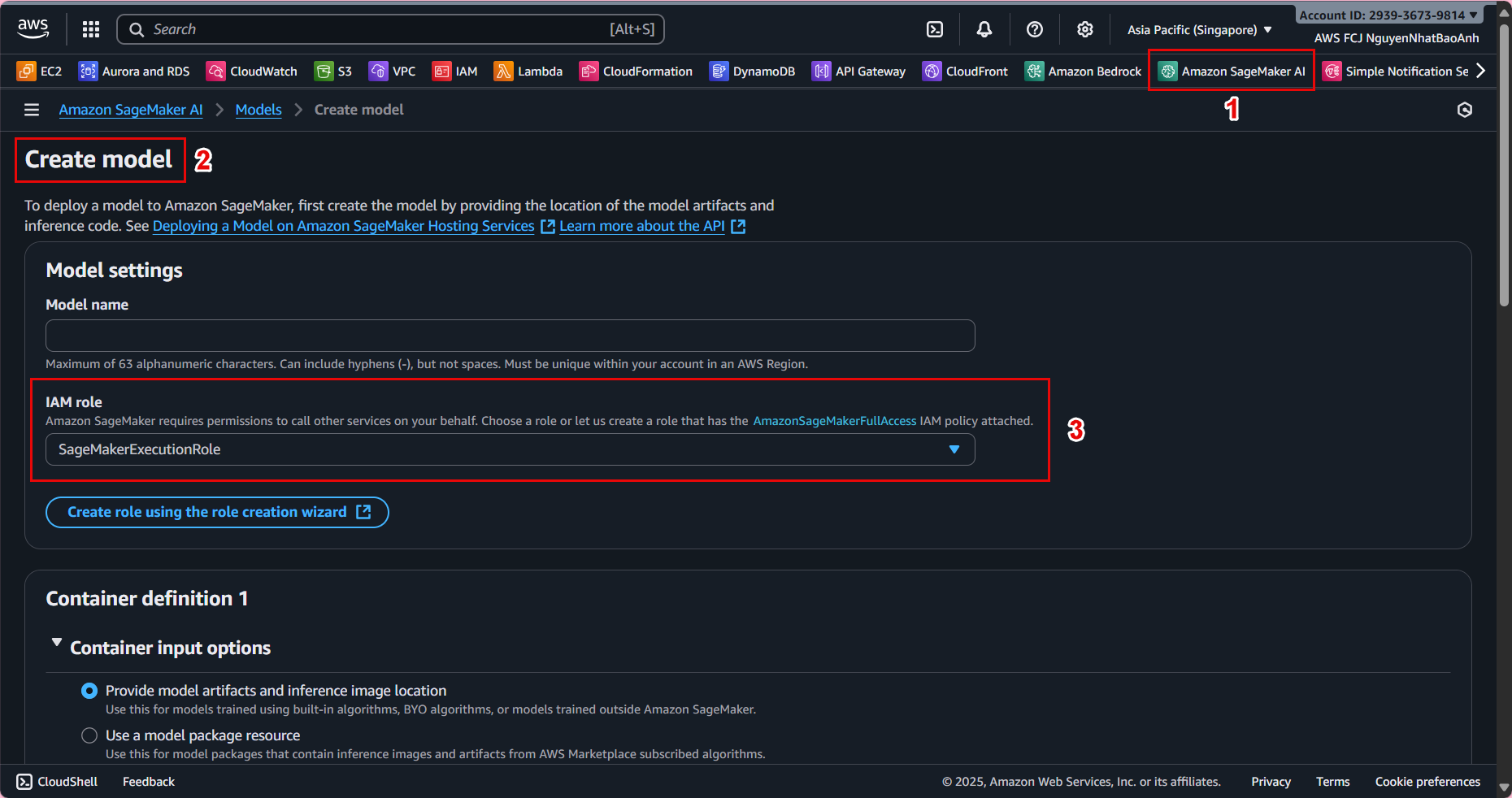Launch CloudShell from the top bar icon
This screenshot has height=798, width=1512.
tap(935, 29)
